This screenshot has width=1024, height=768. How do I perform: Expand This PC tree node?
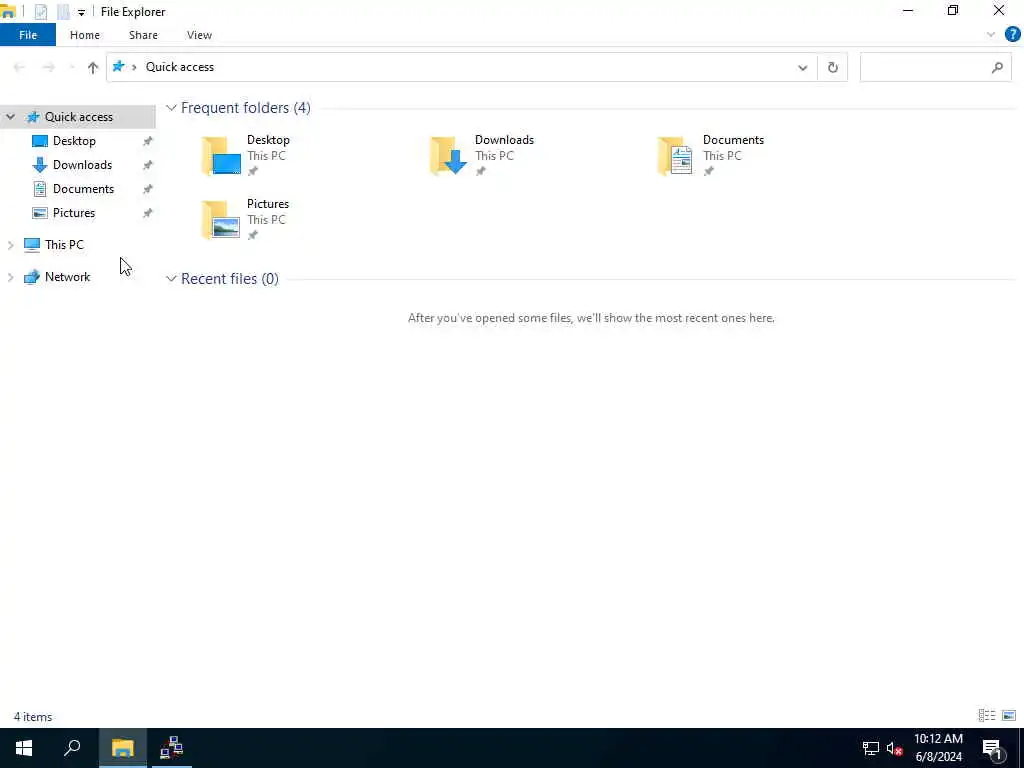[10, 245]
